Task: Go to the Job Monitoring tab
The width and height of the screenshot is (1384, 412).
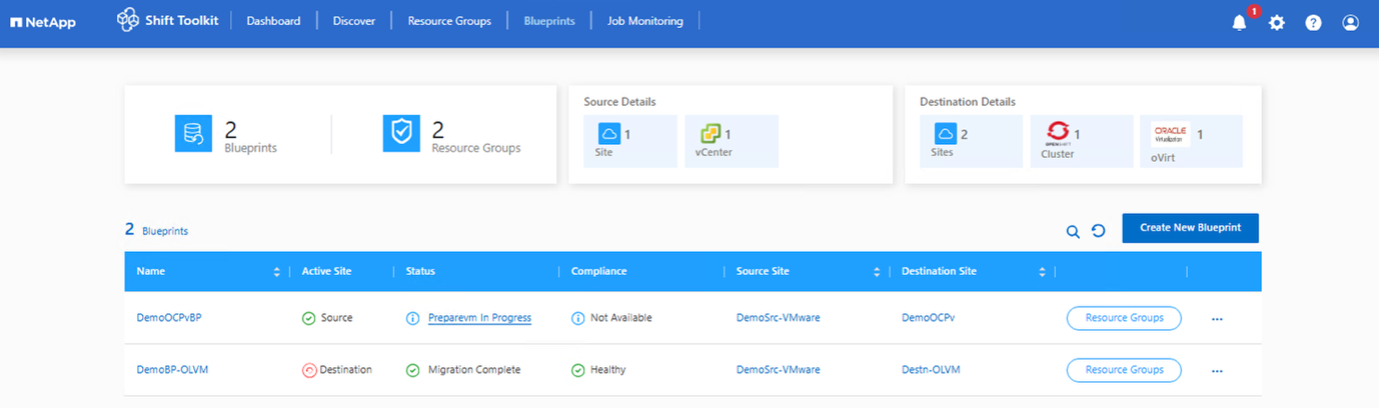Action: [x=647, y=21]
